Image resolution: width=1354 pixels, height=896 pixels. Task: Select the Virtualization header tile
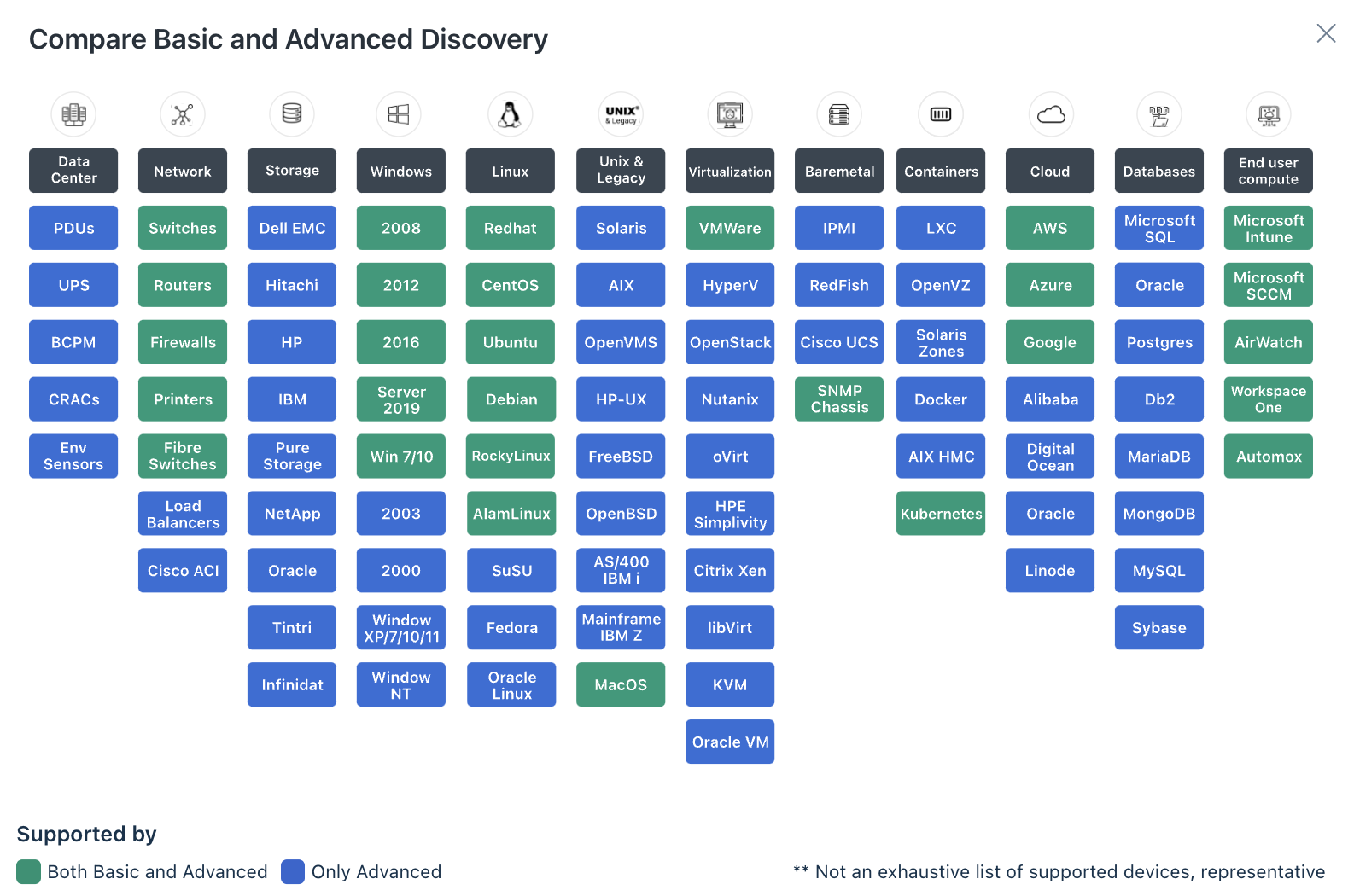[730, 171]
